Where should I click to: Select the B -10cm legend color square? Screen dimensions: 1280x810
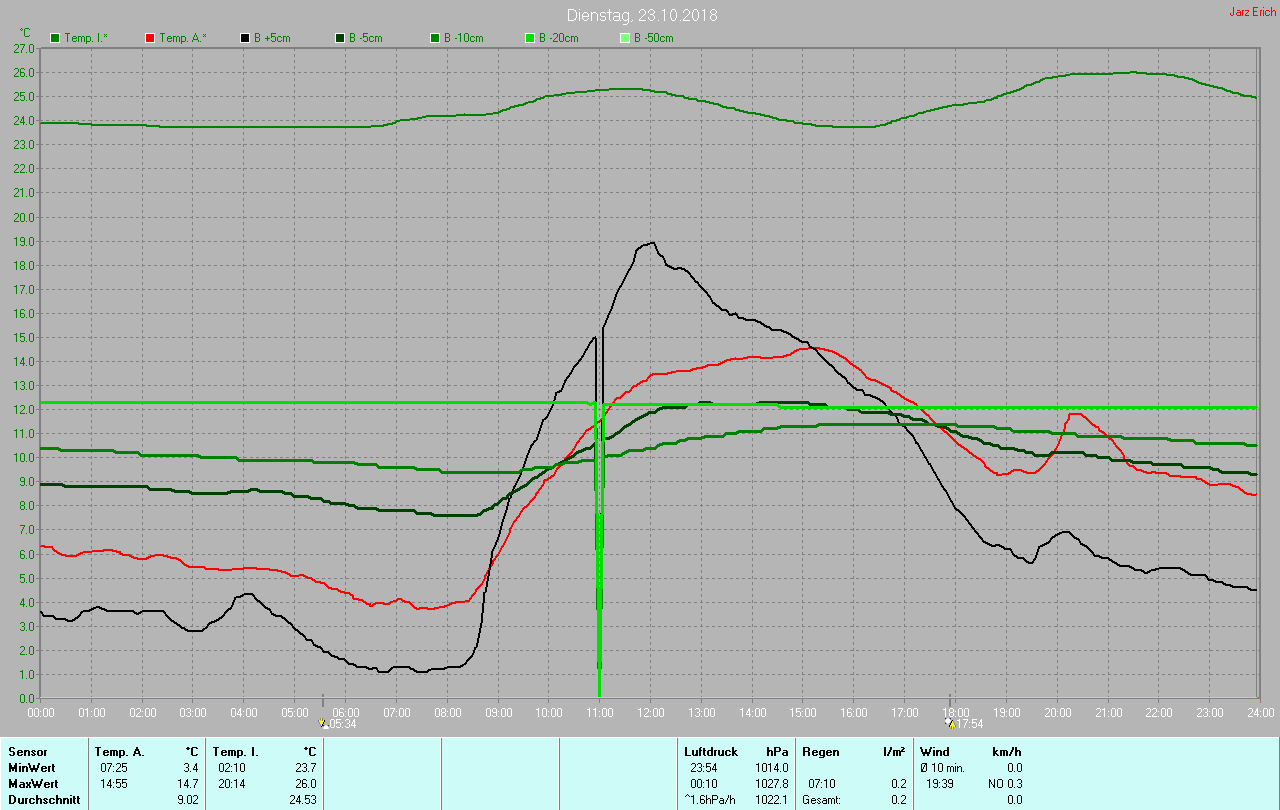click(435, 38)
